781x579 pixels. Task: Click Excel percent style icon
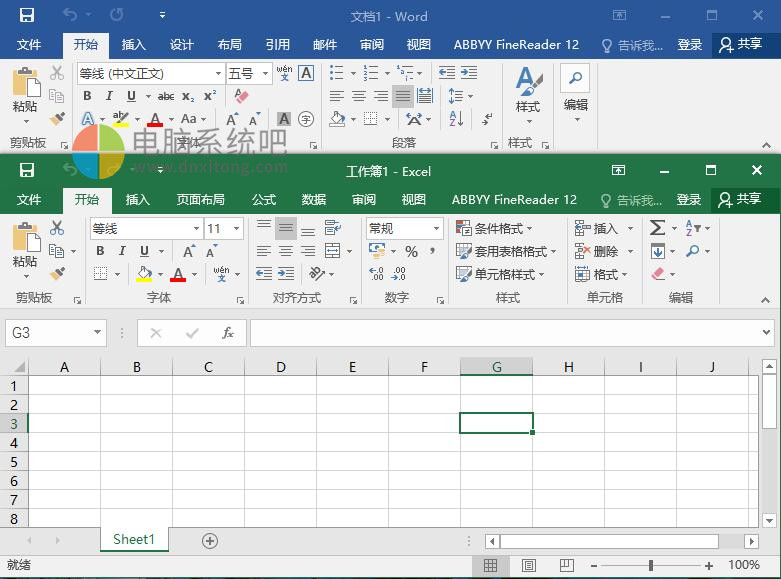click(411, 251)
